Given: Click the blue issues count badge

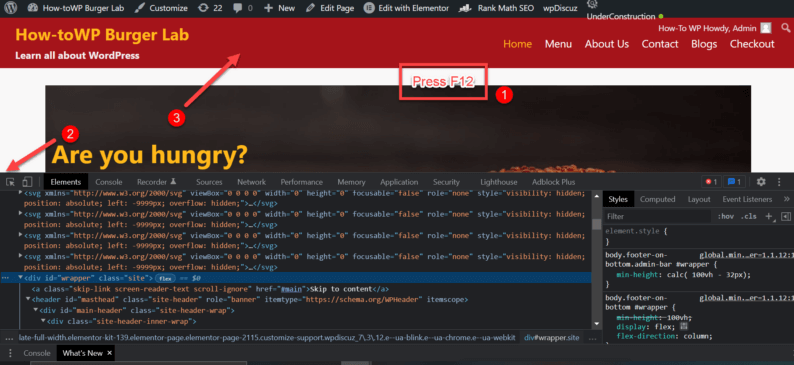Looking at the screenshot, I should [x=734, y=182].
